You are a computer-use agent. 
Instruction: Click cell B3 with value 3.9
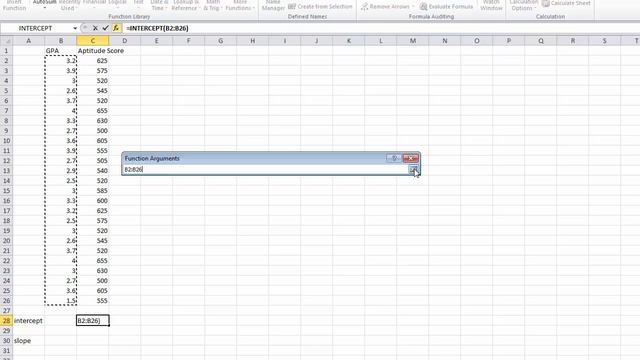61,71
